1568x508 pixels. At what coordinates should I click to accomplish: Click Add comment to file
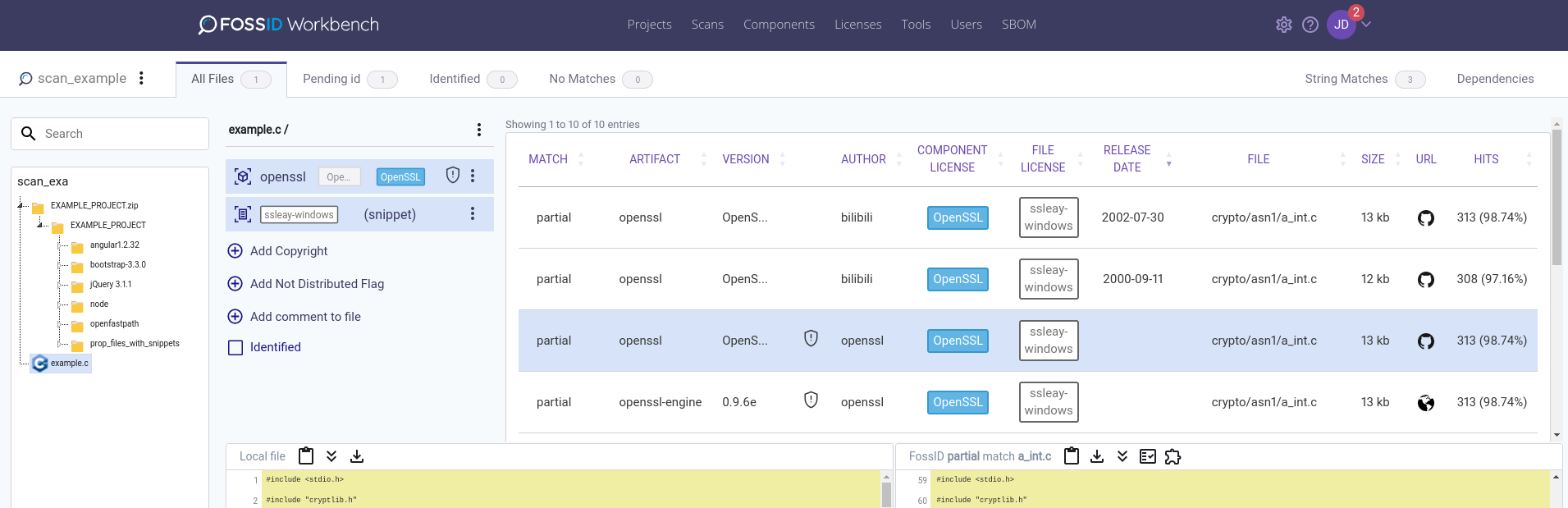pos(294,317)
